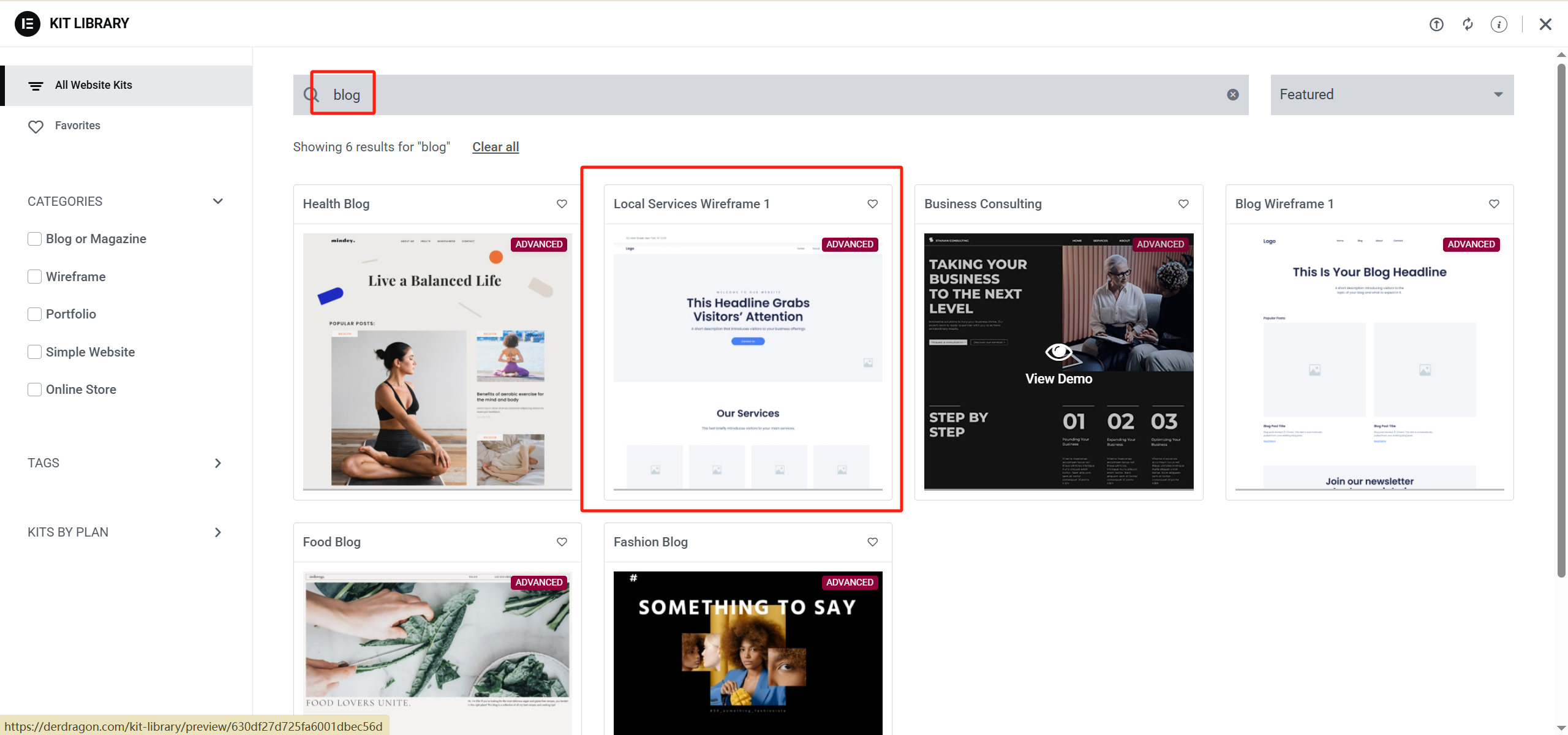Select All Website Kits menu item
1568x735 pixels.
click(x=94, y=85)
